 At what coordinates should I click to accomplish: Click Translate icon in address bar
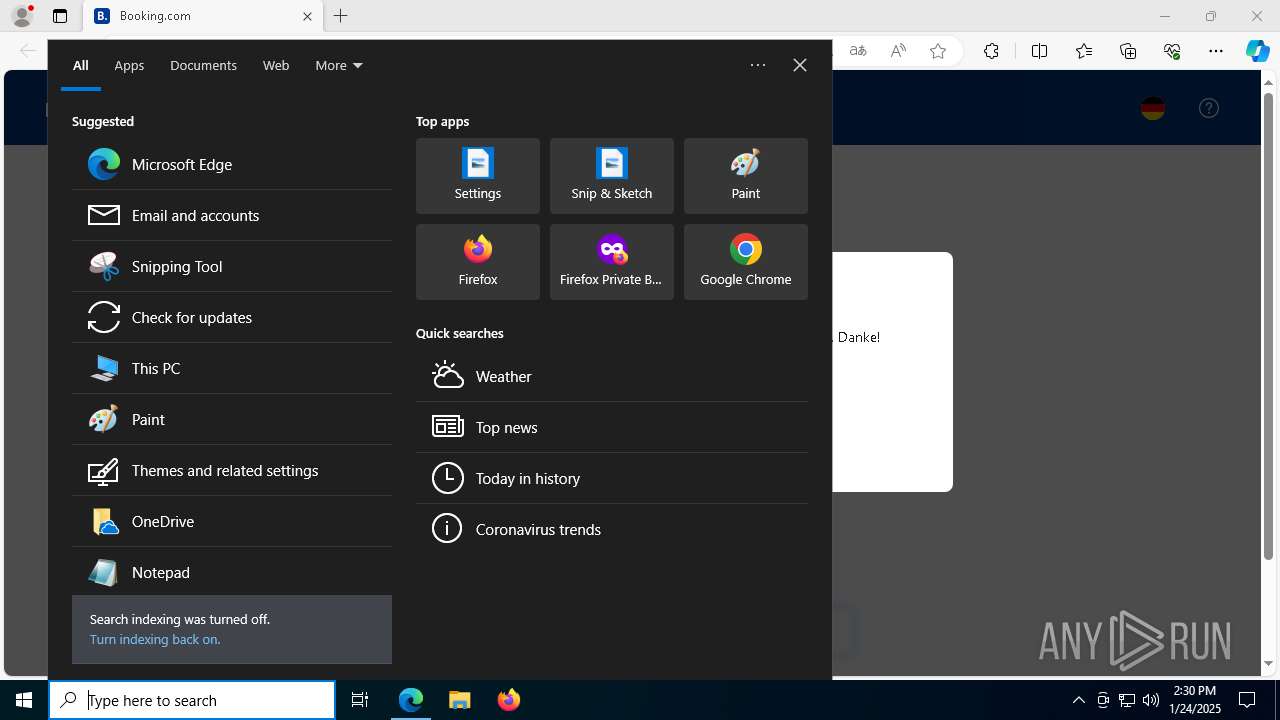click(x=858, y=51)
